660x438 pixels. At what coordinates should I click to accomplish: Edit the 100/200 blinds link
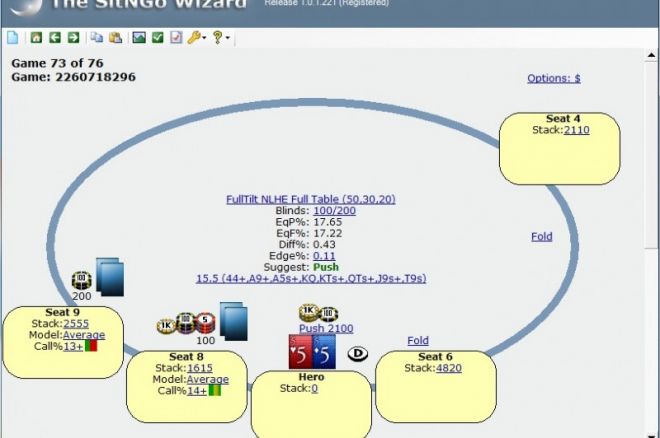point(334,210)
